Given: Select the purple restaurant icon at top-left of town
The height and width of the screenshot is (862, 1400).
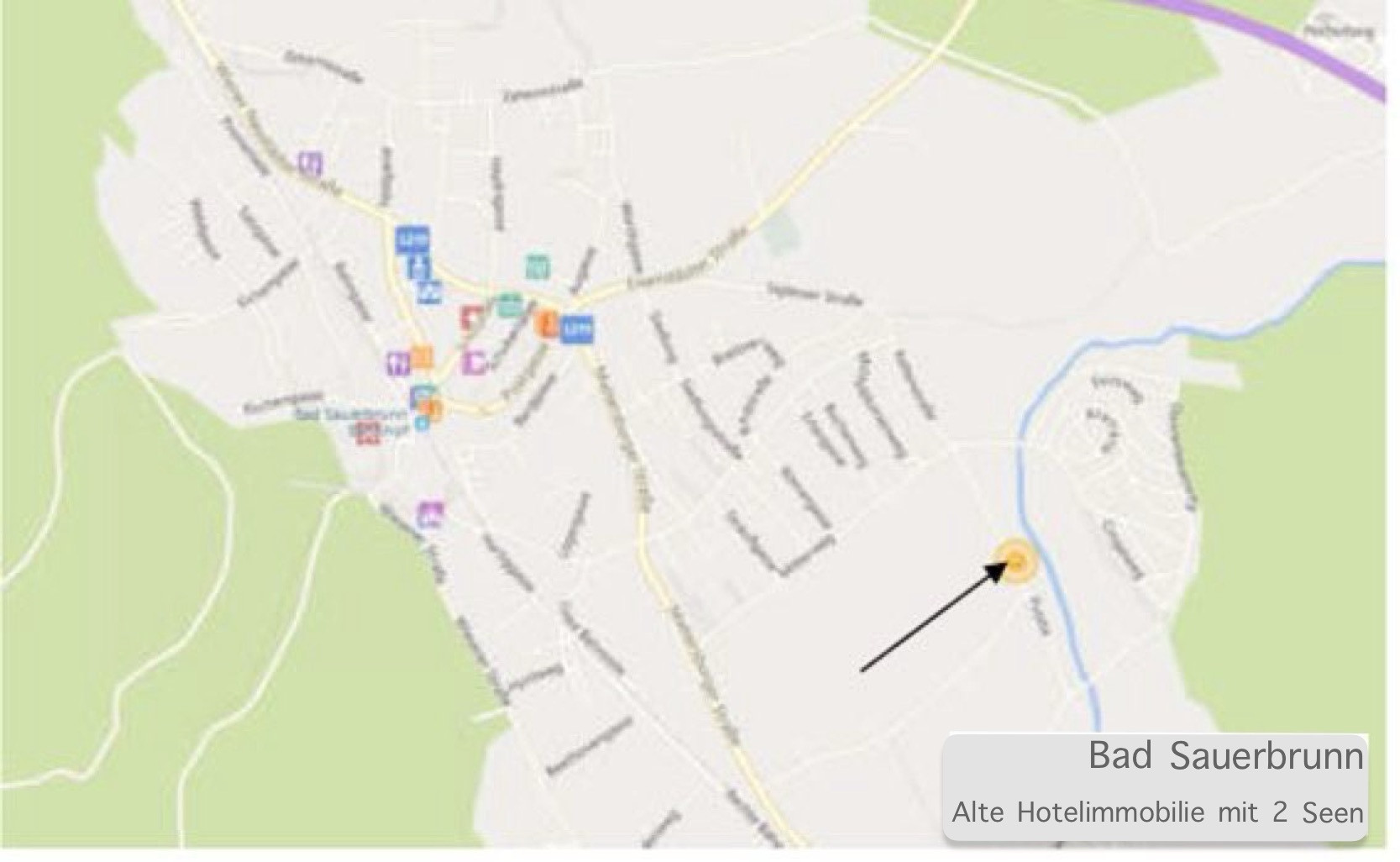Looking at the screenshot, I should point(311,163).
